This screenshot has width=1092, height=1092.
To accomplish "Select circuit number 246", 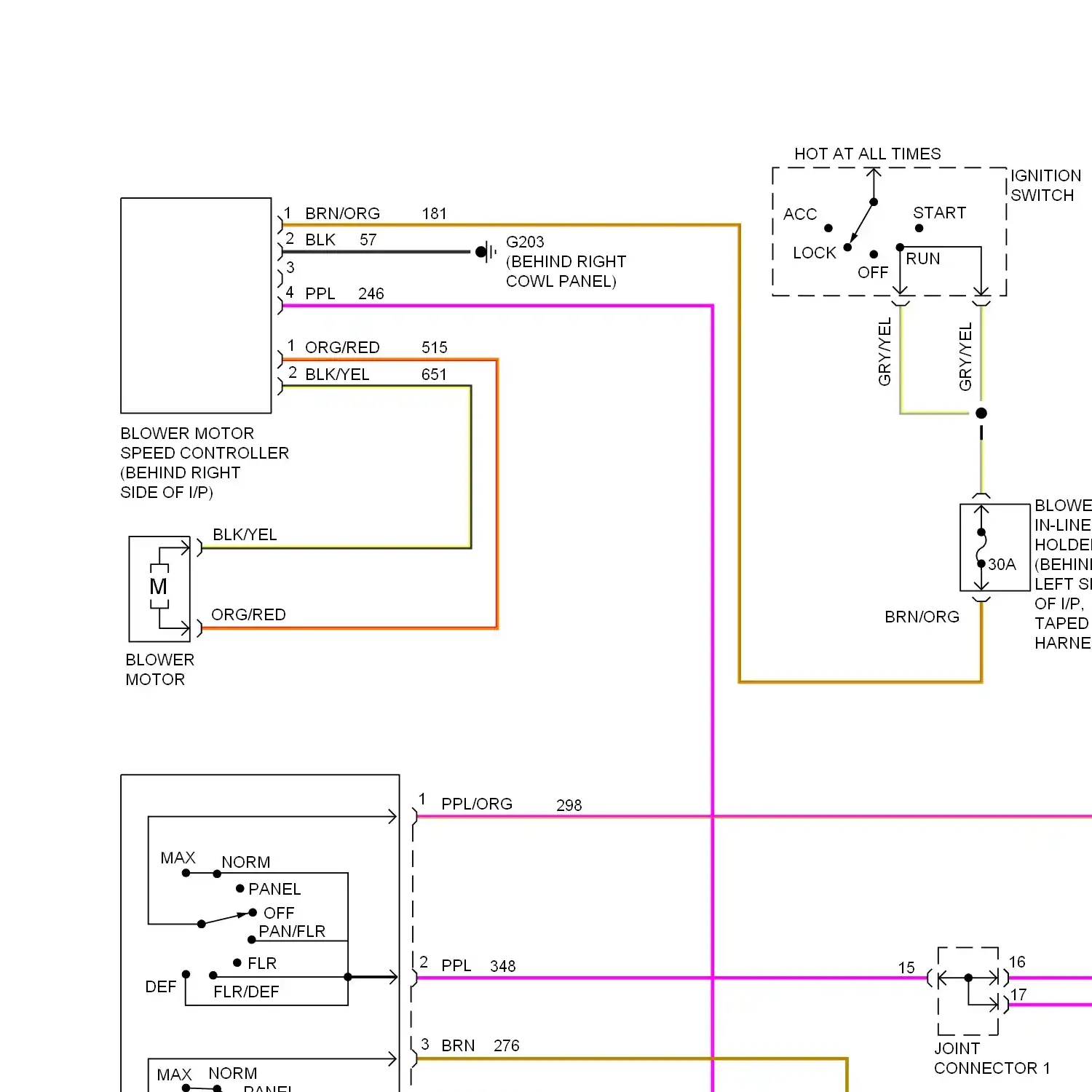I will coord(371,293).
